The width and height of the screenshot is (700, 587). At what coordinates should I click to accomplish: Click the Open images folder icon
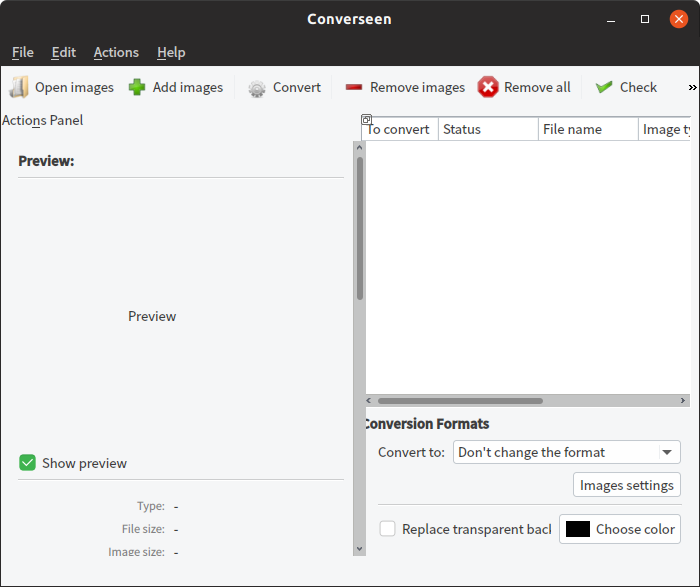[x=18, y=87]
